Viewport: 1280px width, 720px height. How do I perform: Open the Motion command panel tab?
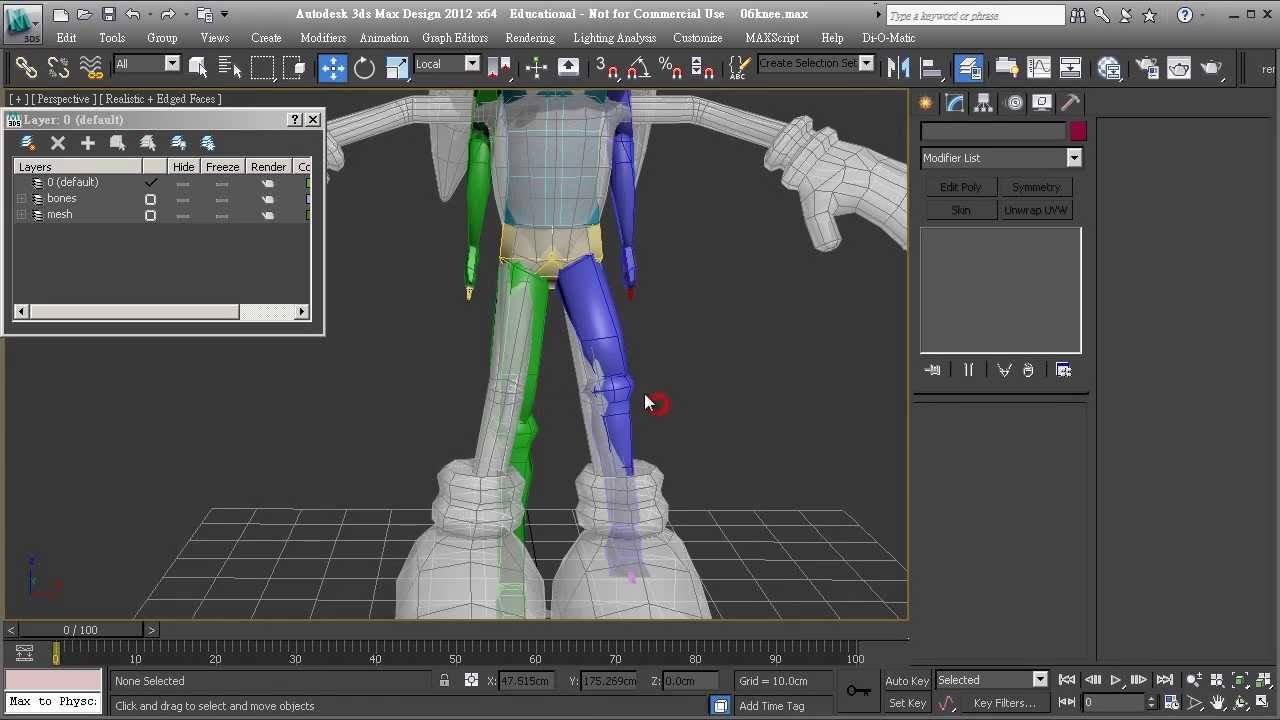1014,102
